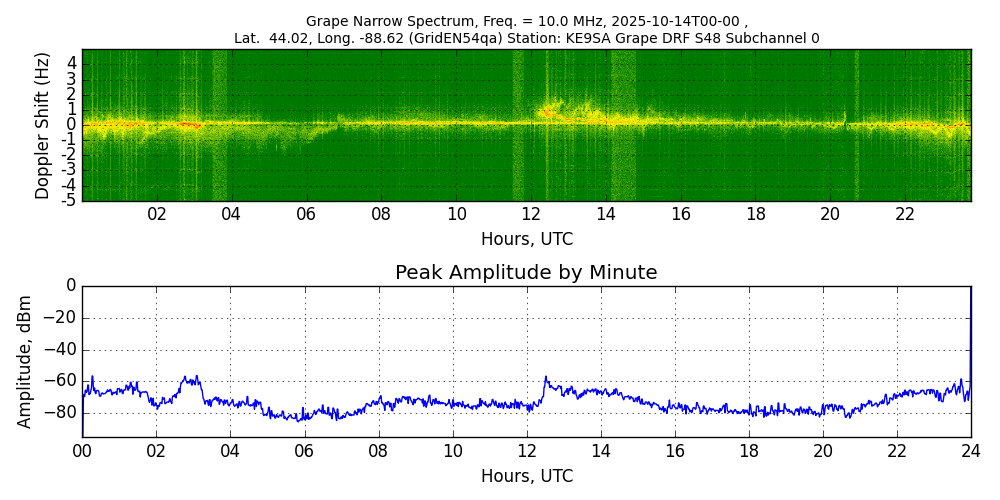Click the 'Doppler Shift (Hz)' axis label
This screenshot has height=500, width=1000.
point(42,126)
